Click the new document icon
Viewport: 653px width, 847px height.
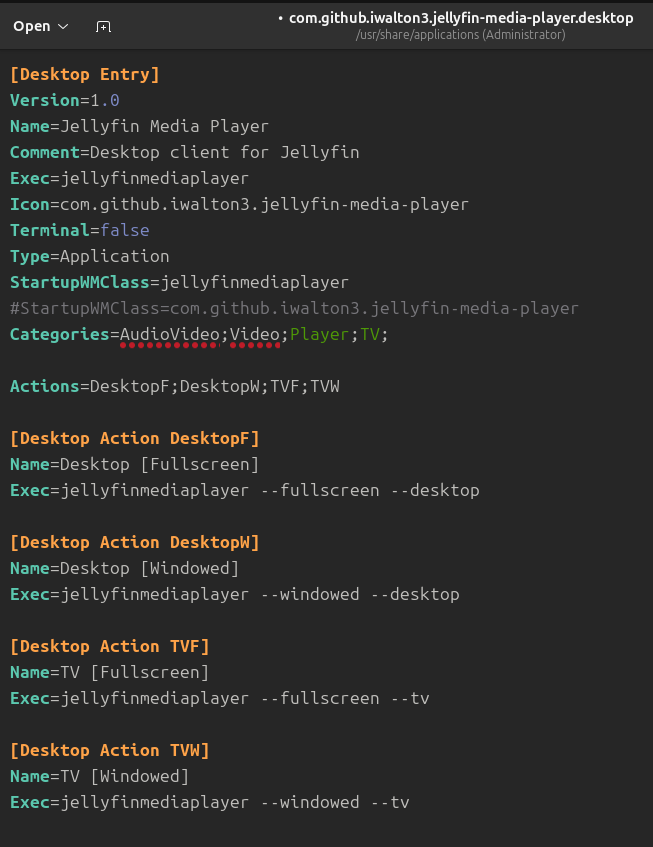pyautogui.click(x=103, y=27)
